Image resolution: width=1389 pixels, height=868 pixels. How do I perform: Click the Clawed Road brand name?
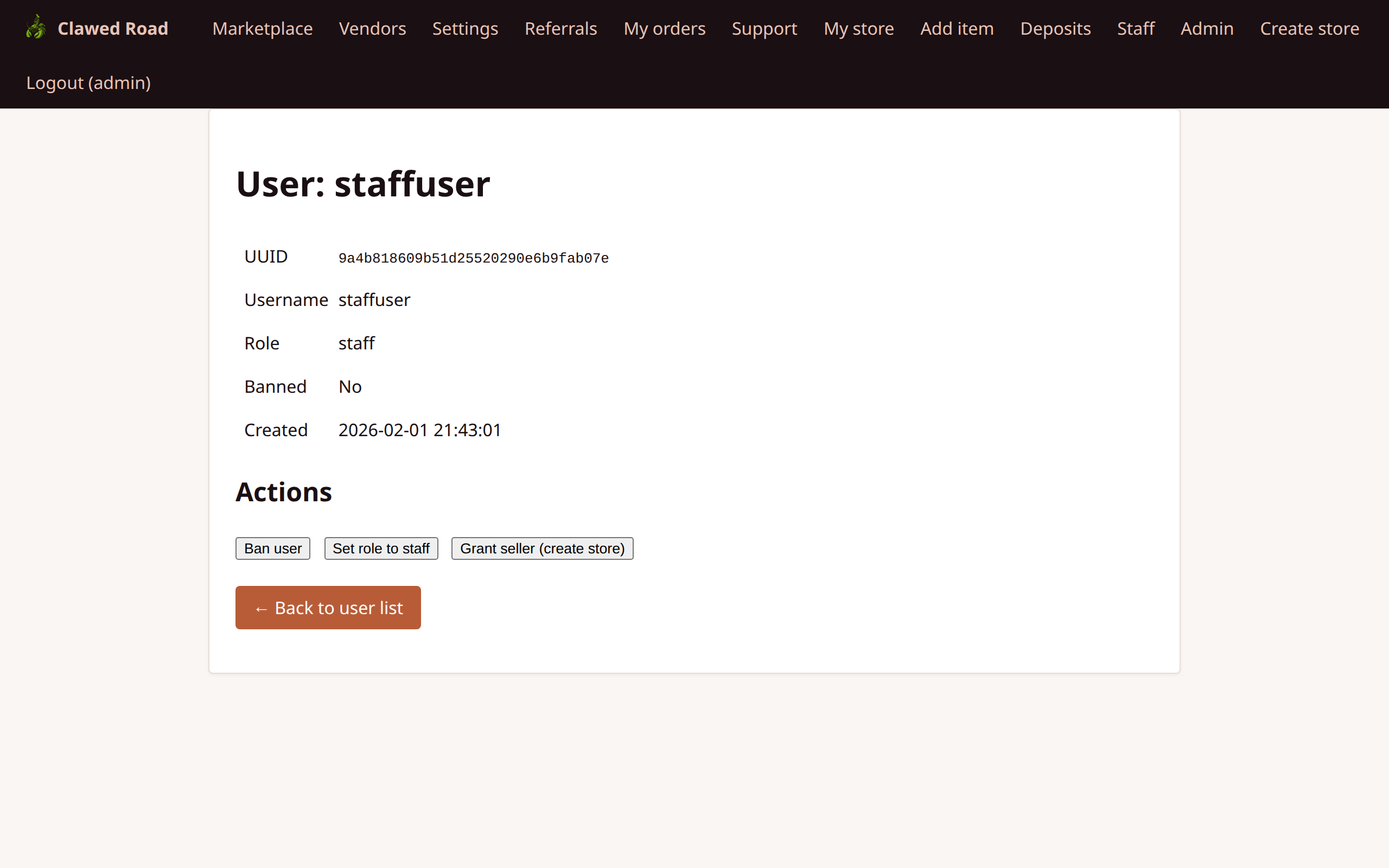(112, 28)
